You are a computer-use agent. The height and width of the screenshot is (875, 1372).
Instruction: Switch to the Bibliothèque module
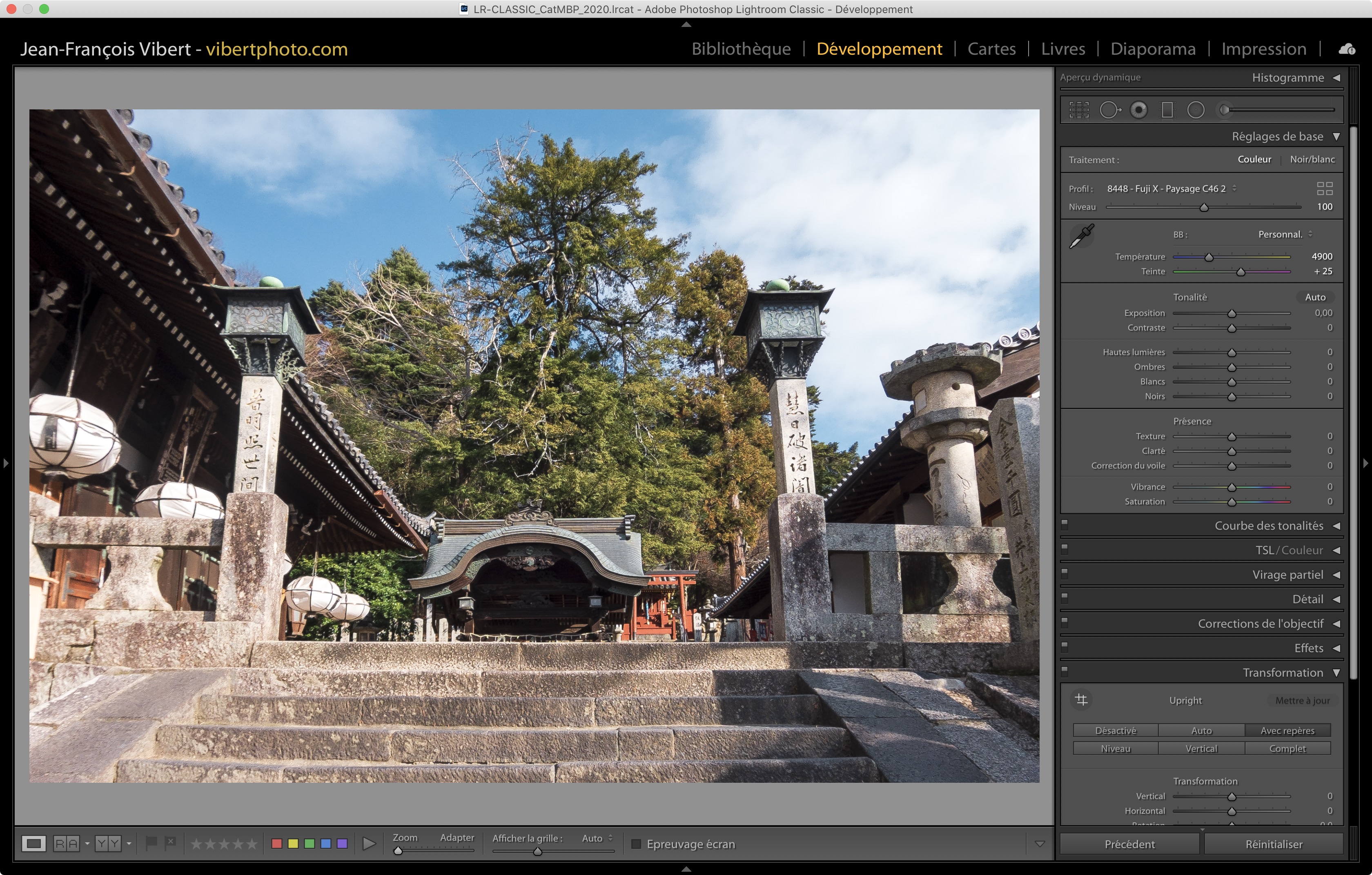click(741, 49)
